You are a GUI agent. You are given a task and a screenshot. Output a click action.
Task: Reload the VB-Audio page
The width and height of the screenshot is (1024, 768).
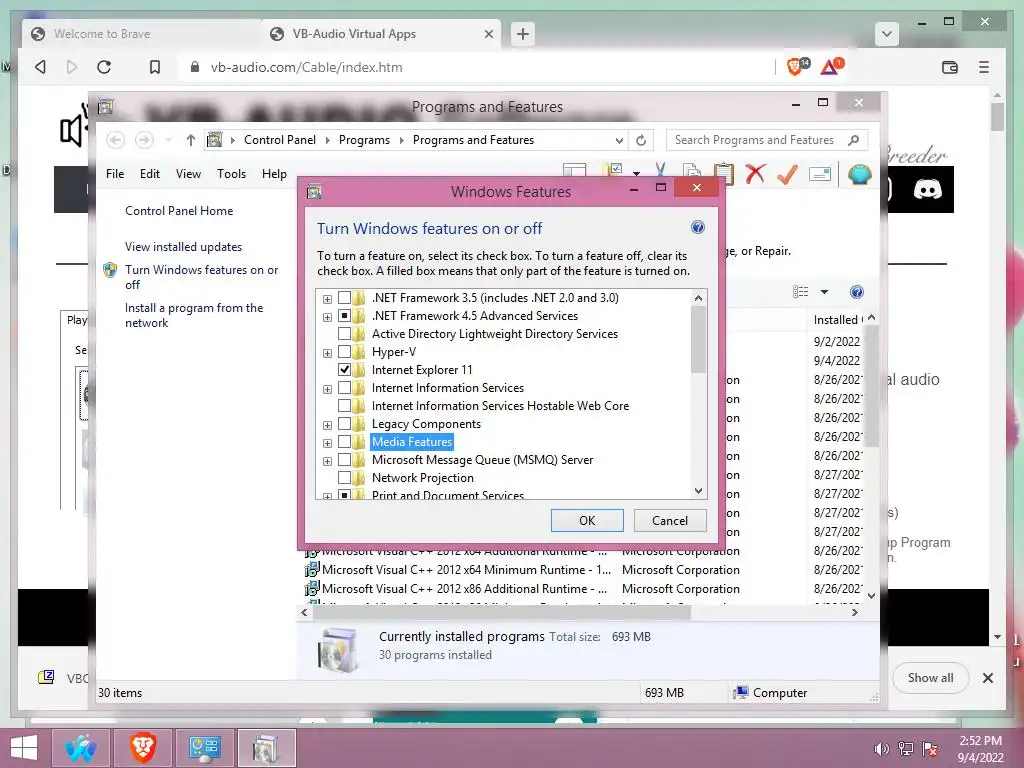pyautogui.click(x=104, y=67)
